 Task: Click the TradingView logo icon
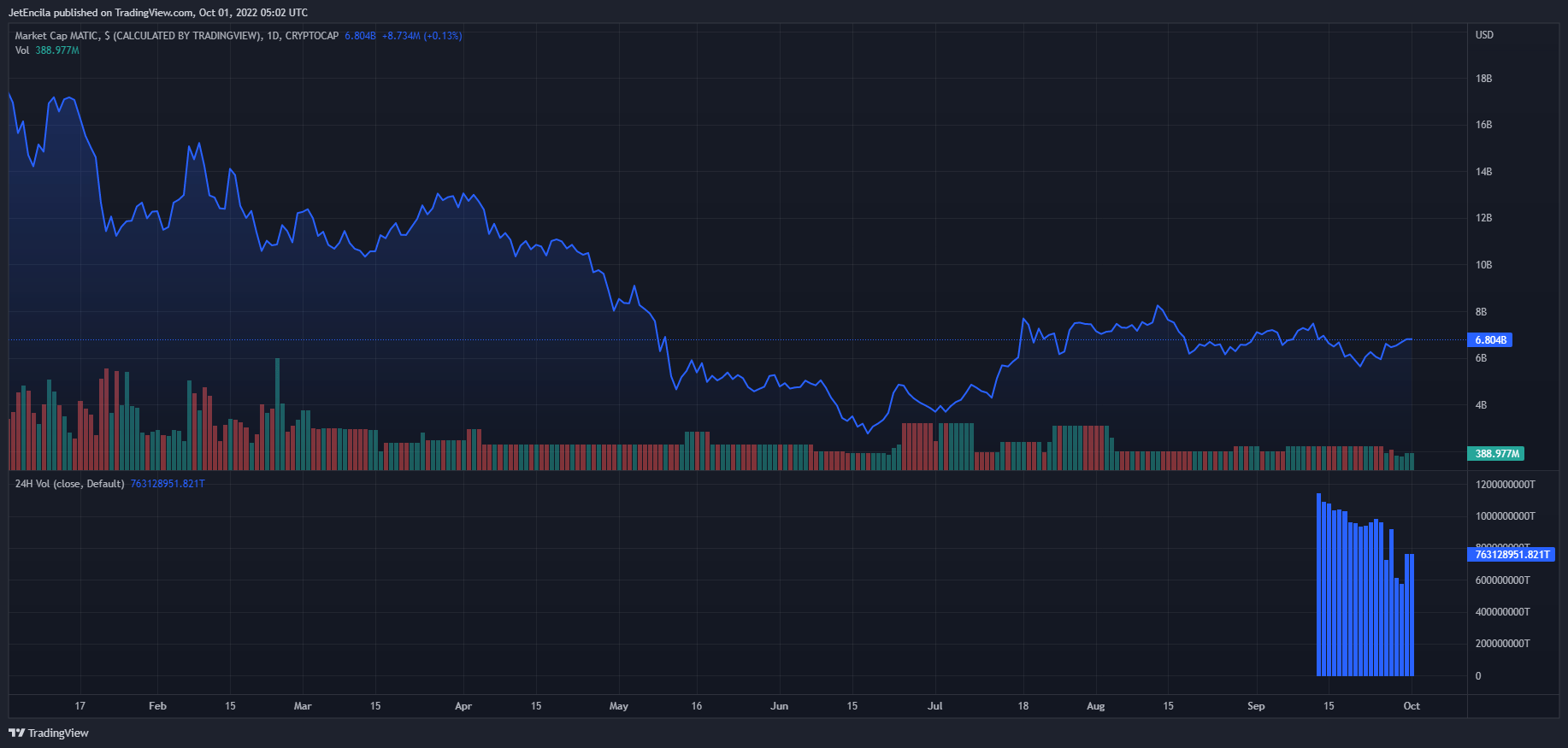16,733
